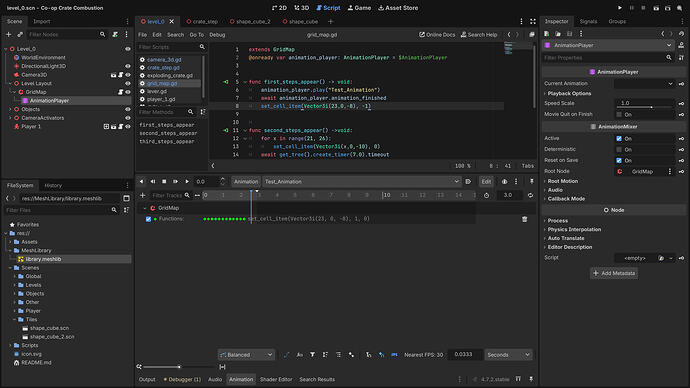Instantiate child scene with link icon

(20, 34)
